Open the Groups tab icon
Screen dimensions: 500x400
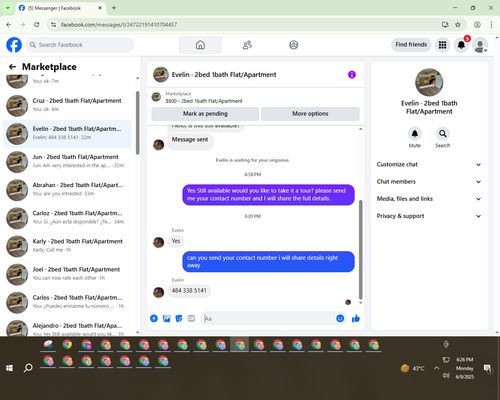tap(294, 45)
